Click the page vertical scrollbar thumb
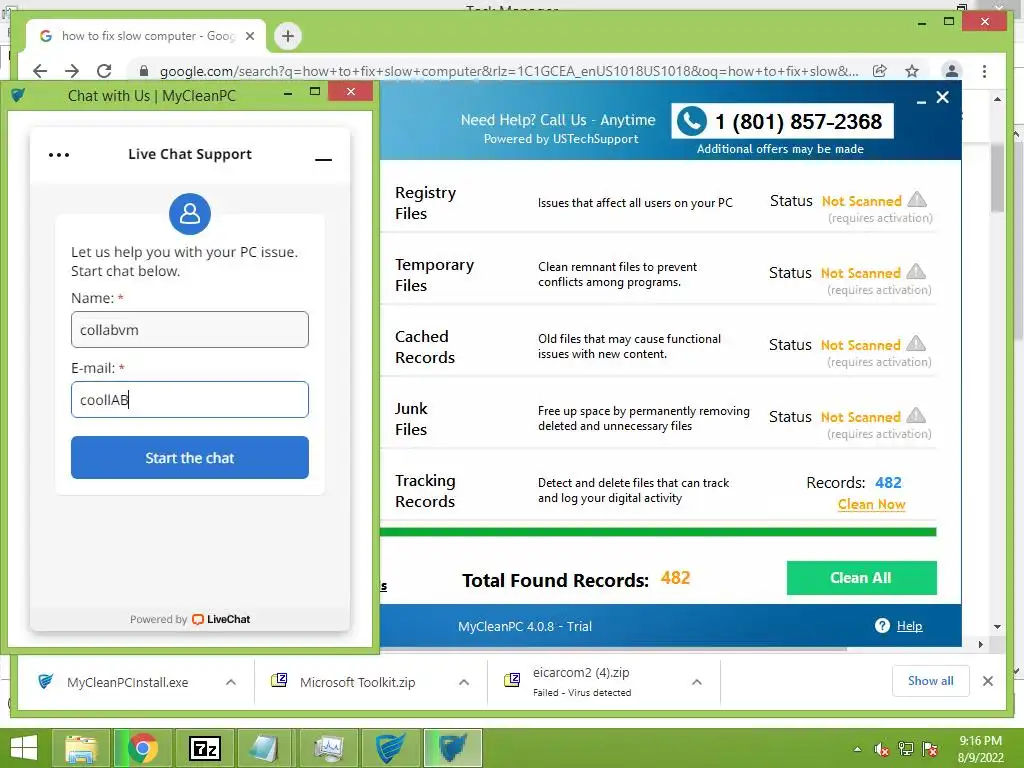1024x768 pixels. tap(997, 178)
